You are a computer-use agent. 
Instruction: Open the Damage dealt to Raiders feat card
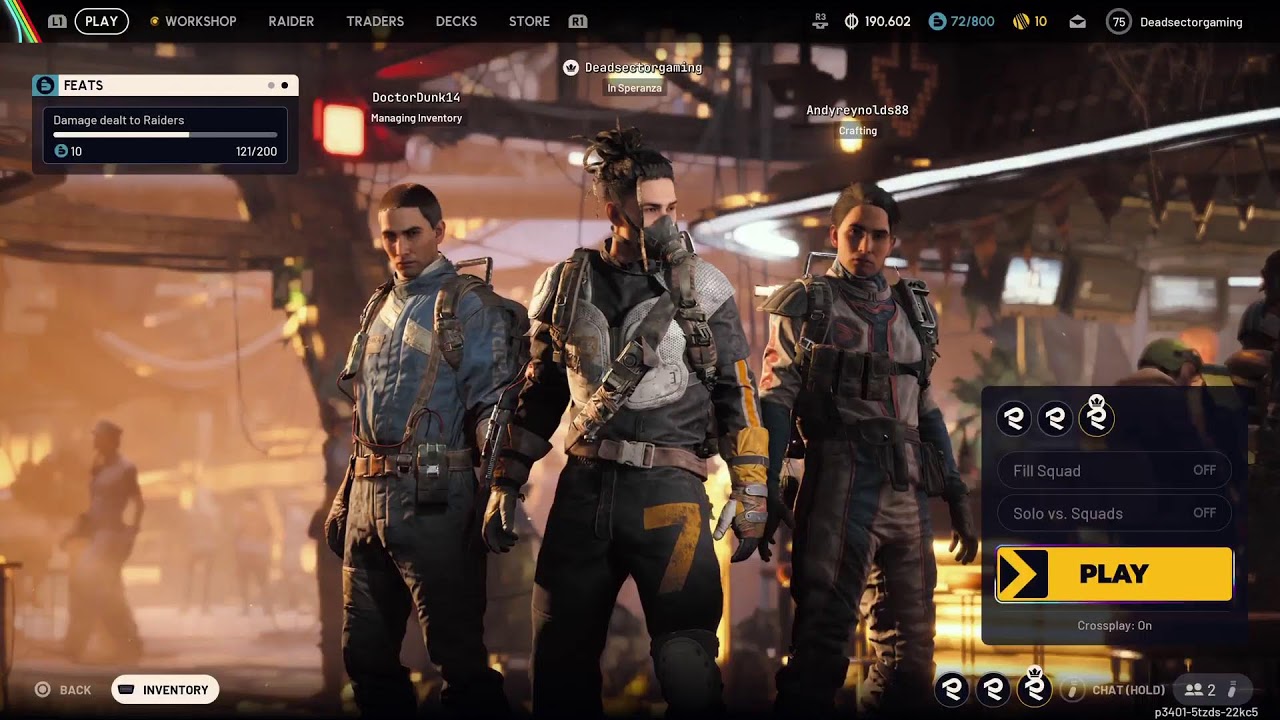[x=165, y=136]
